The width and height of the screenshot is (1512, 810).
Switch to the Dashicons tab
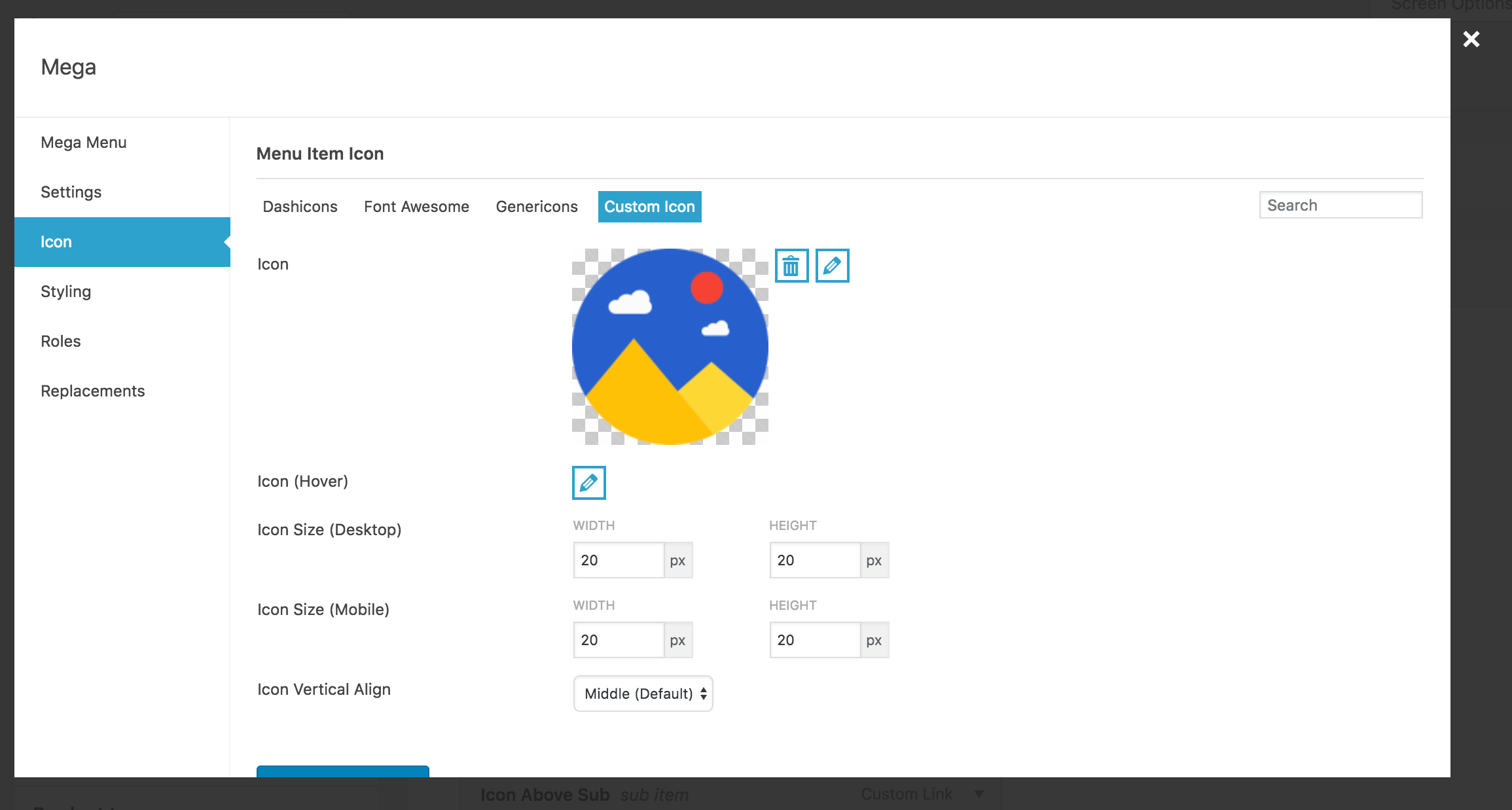click(300, 207)
